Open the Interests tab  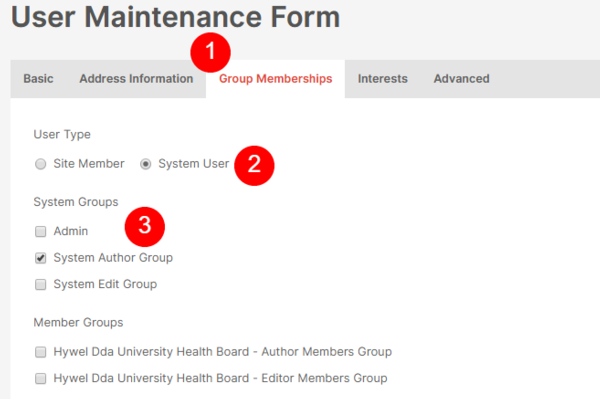(x=383, y=79)
